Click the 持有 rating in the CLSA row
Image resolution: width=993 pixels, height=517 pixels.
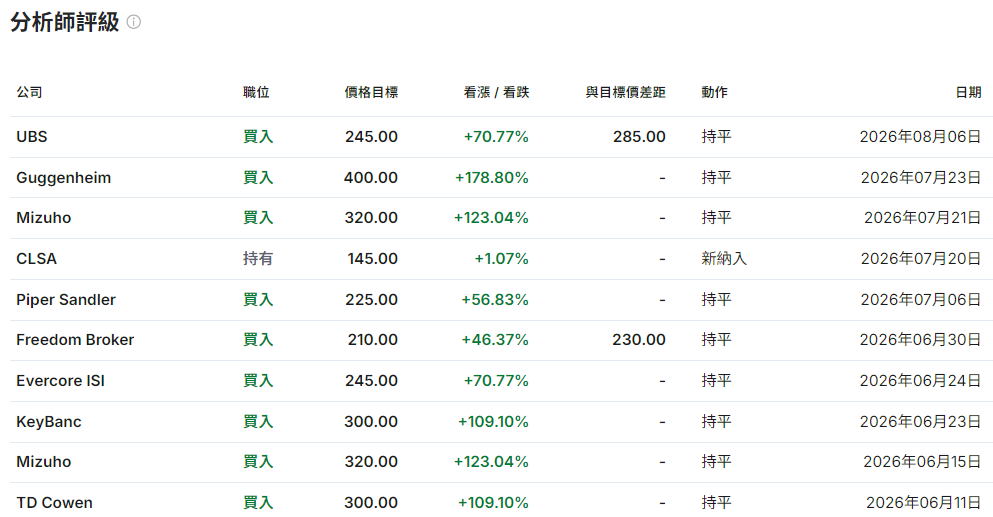tap(258, 258)
